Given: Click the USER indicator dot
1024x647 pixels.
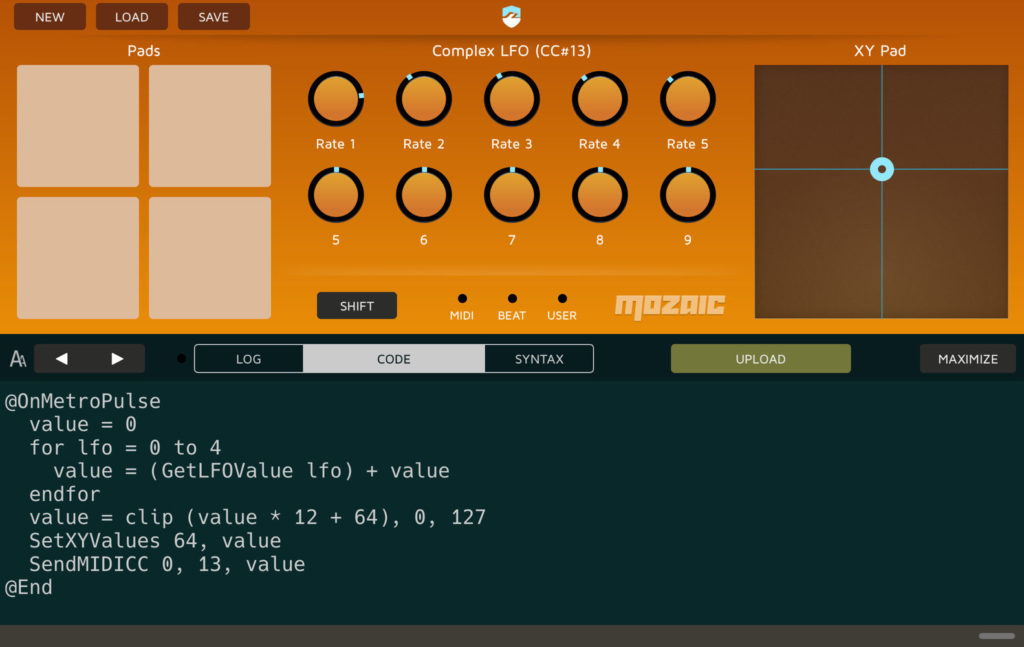Looking at the screenshot, I should [x=562, y=298].
